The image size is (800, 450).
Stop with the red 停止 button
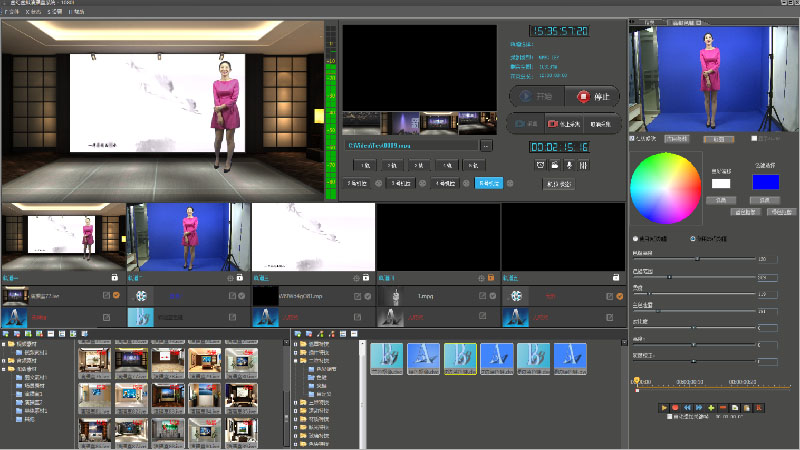point(592,96)
